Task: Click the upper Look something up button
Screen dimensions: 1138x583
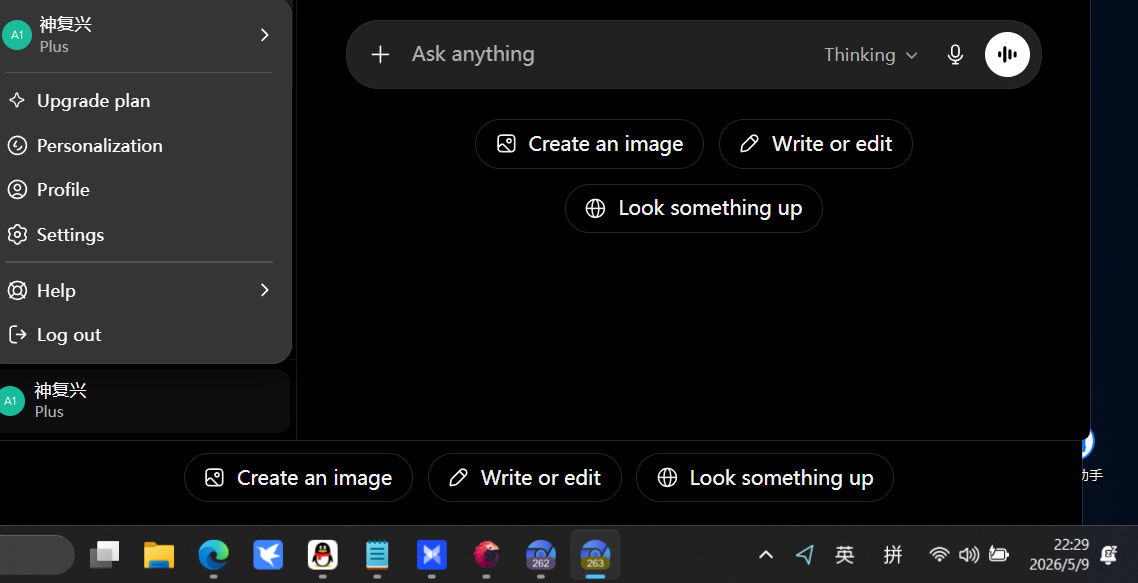Action: tap(694, 208)
